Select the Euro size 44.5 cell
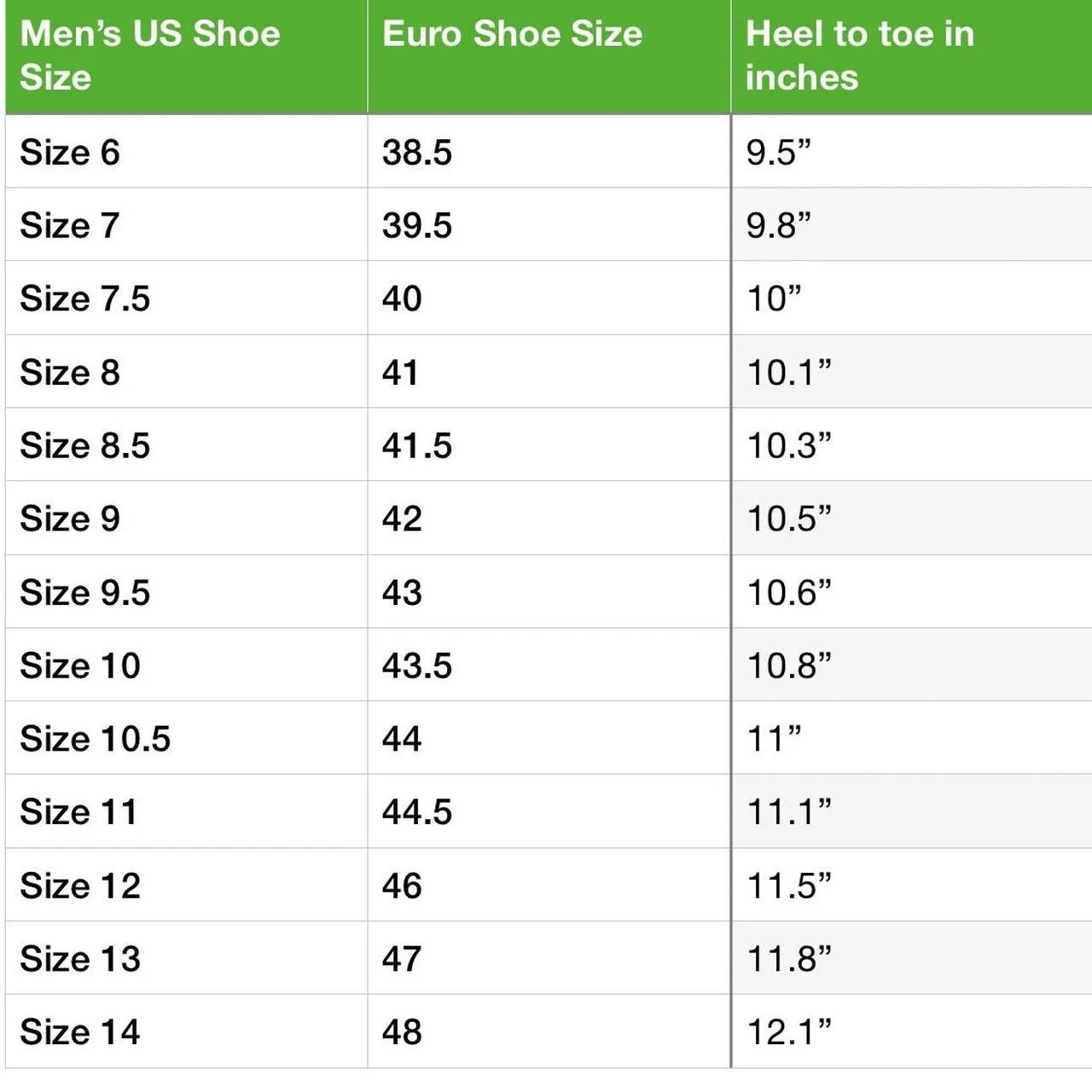The image size is (1092, 1092). pos(549,812)
